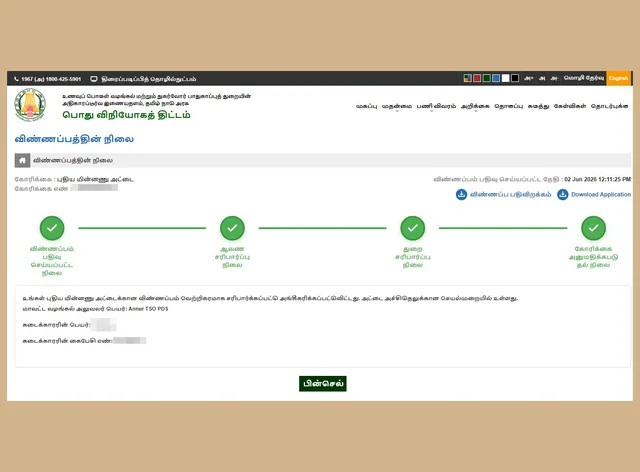640x472 pixels.
Task: Select the white theme swatch
Action: click(505, 78)
